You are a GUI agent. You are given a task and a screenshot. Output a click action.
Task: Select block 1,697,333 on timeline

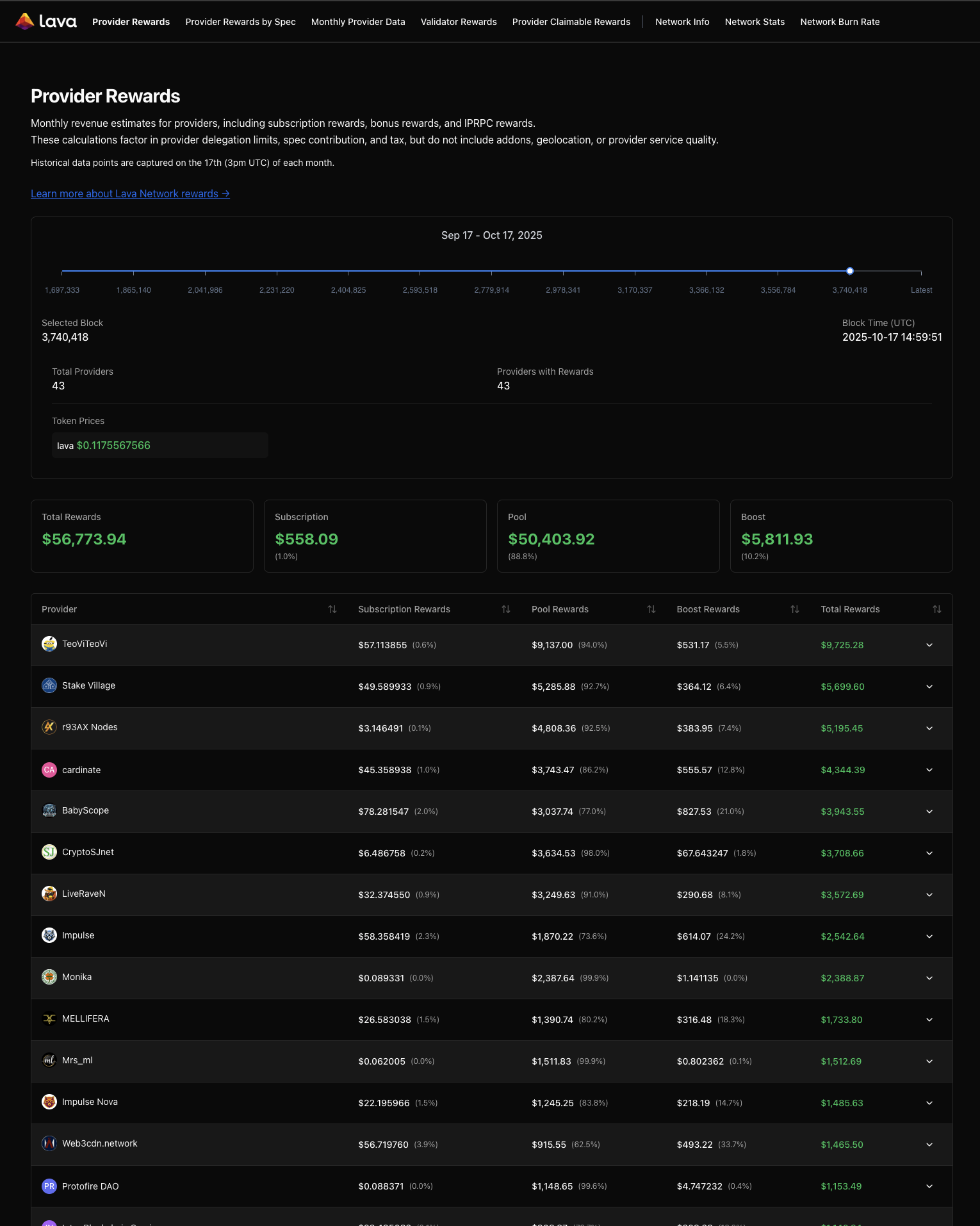[62, 290]
